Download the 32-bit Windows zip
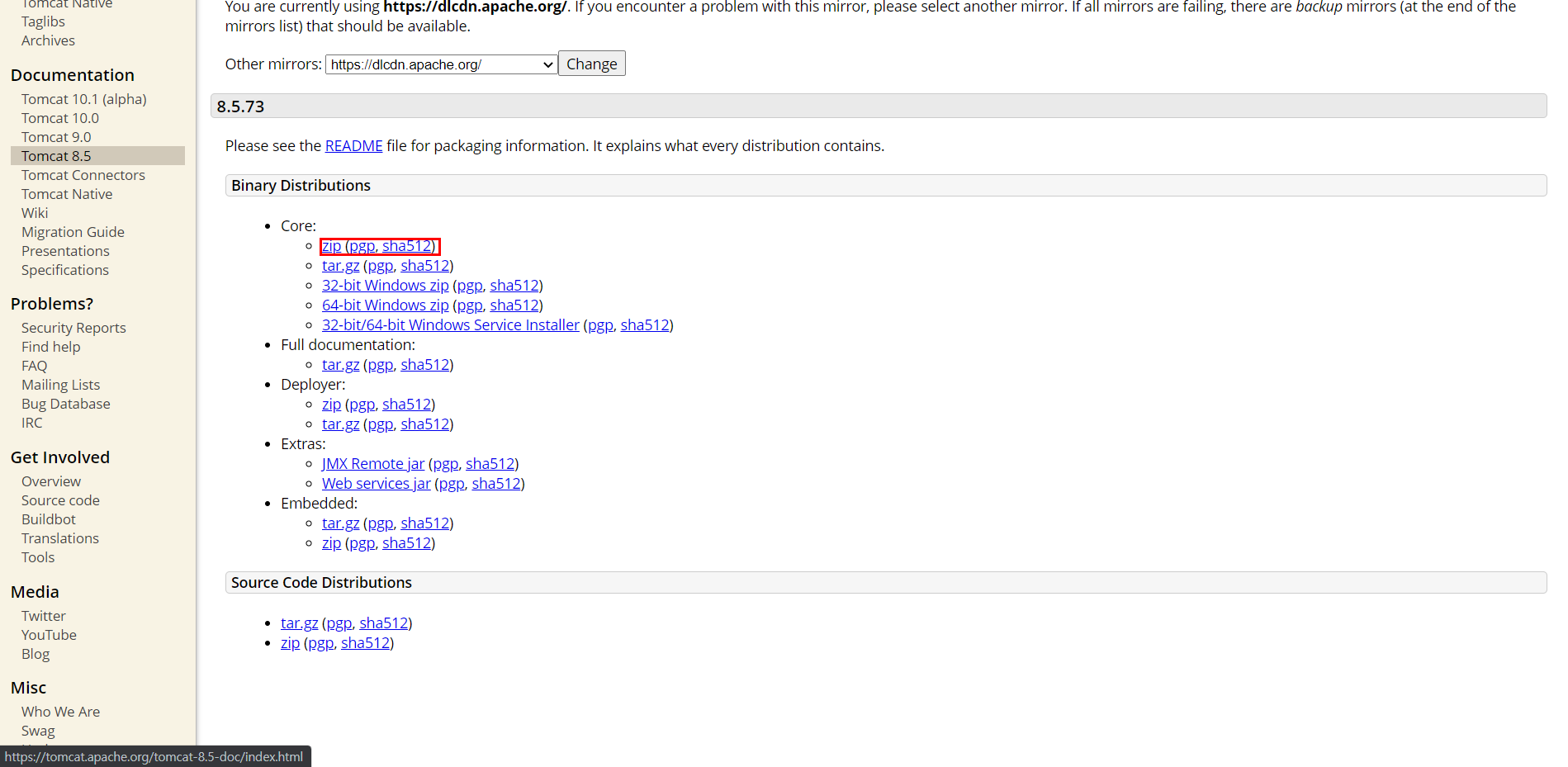Viewport: 1568px width, 767px height. 386,286
